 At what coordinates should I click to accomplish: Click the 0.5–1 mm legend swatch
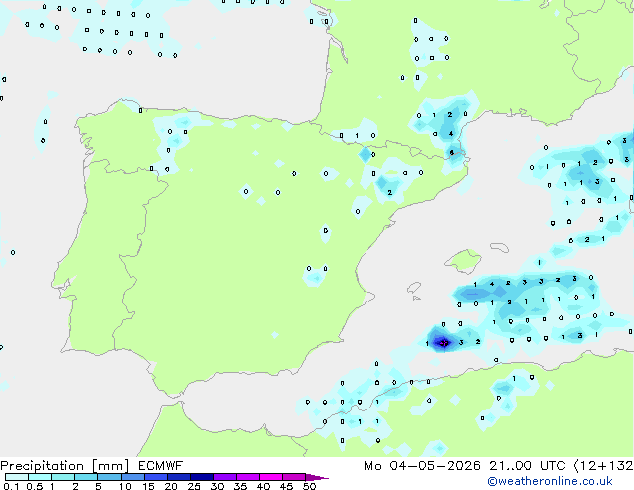coord(40,477)
